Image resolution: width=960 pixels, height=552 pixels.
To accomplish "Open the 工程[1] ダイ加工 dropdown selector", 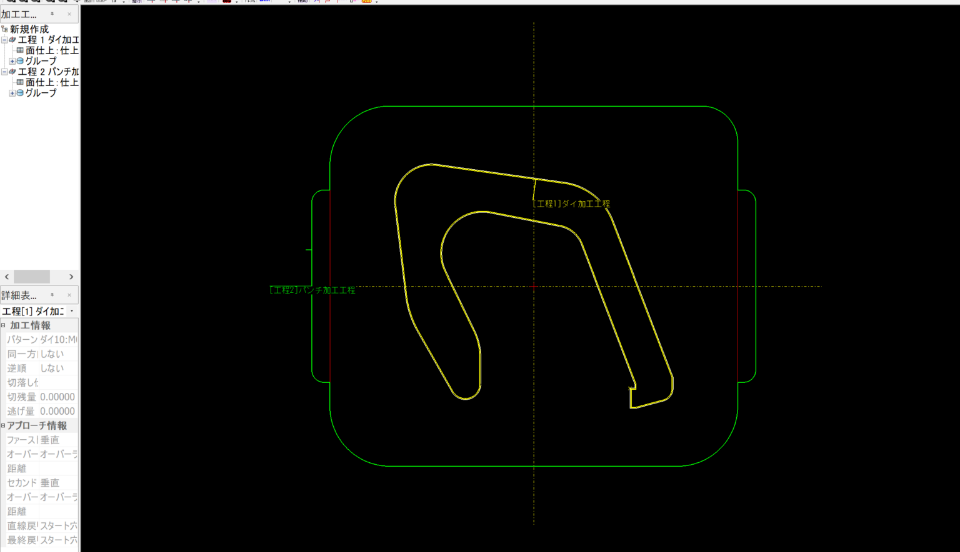I will [72, 311].
